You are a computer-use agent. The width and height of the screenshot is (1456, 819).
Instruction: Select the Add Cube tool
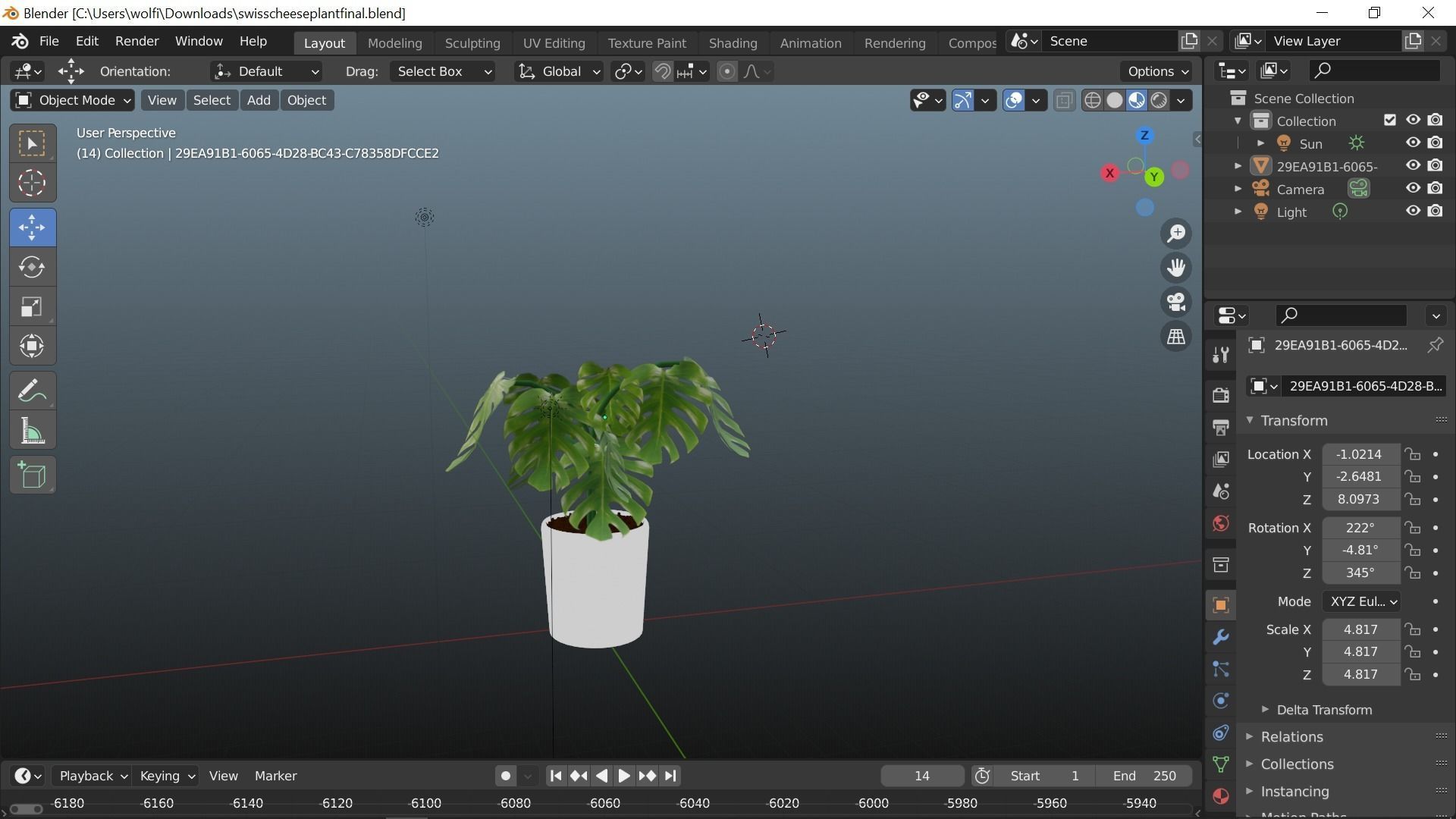coord(32,475)
